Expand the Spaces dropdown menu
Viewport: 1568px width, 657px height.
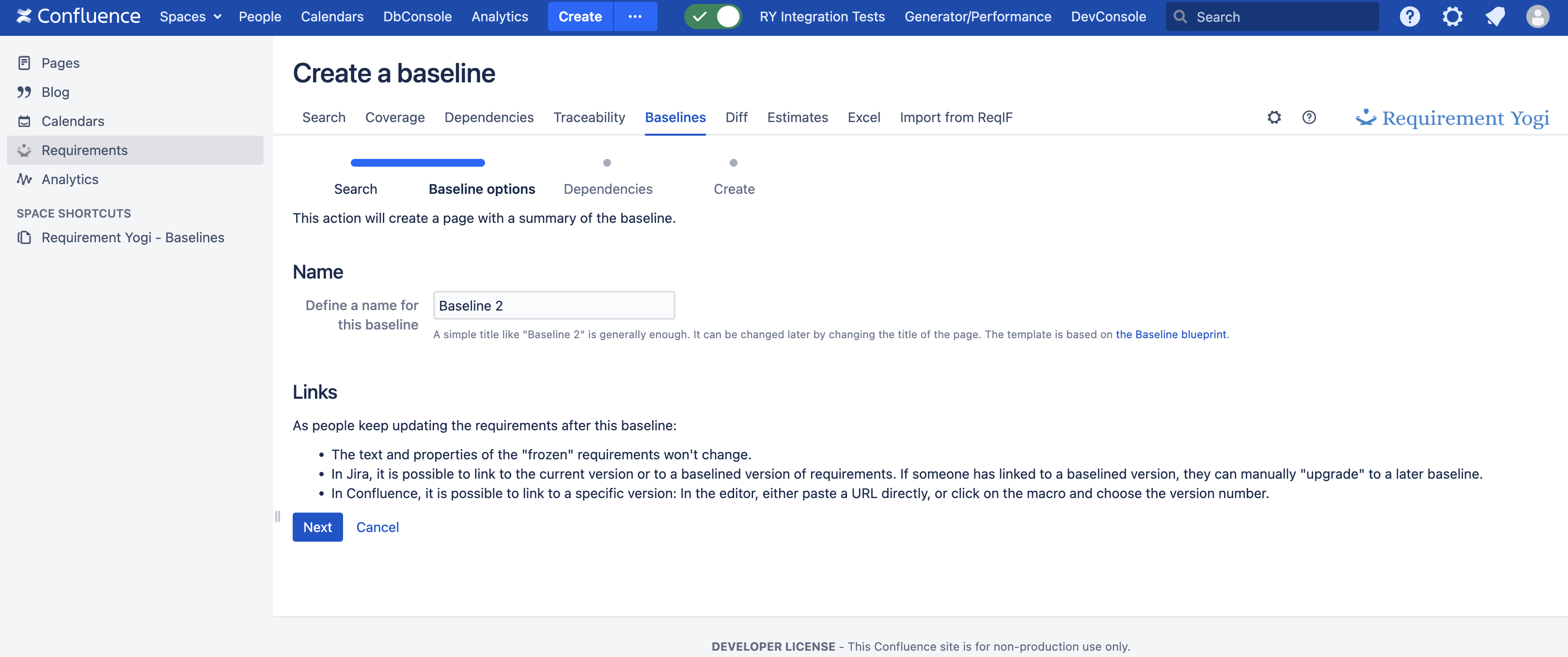(x=190, y=16)
